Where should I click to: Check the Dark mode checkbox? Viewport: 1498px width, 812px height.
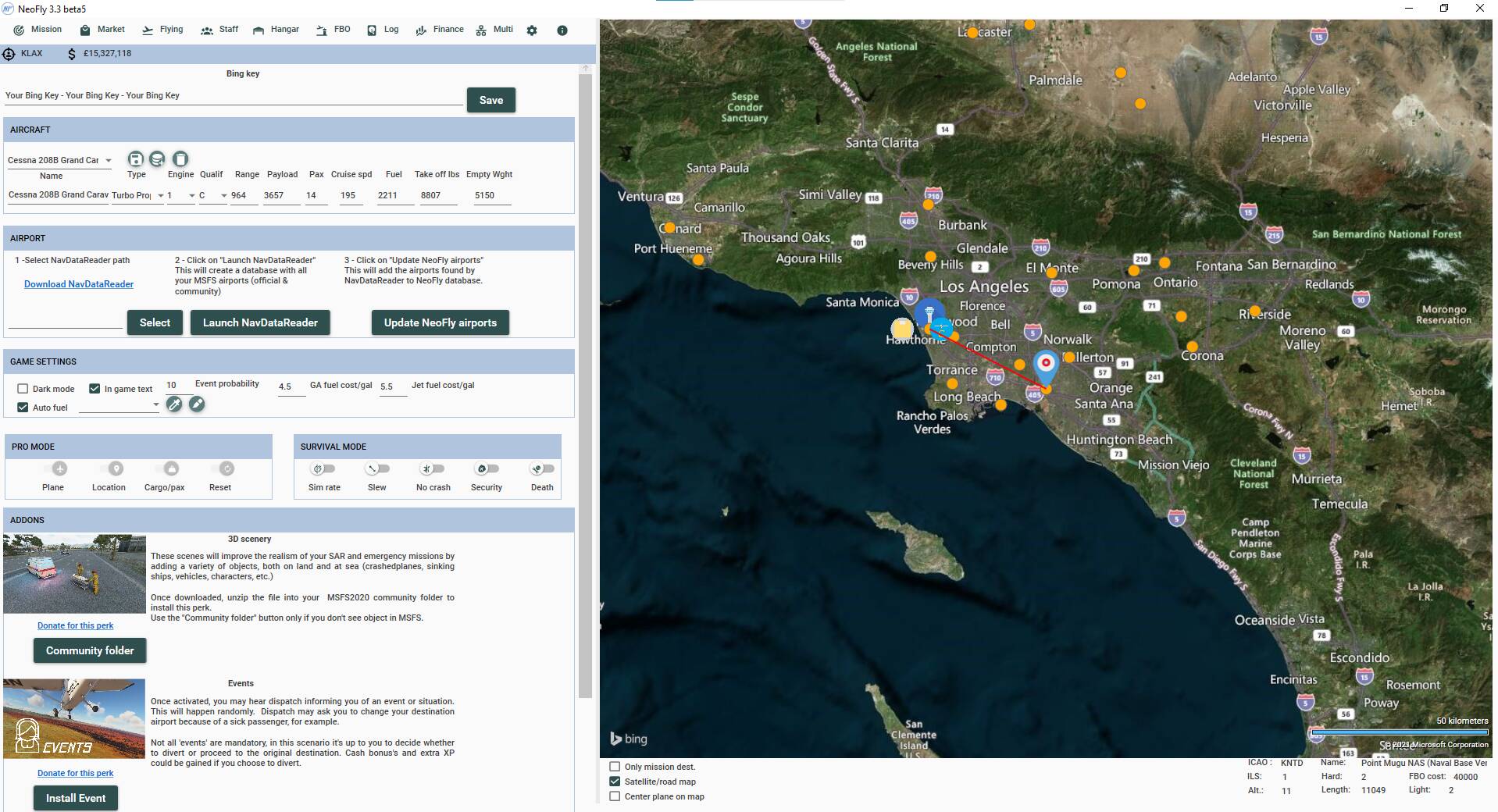pyautogui.click(x=23, y=389)
